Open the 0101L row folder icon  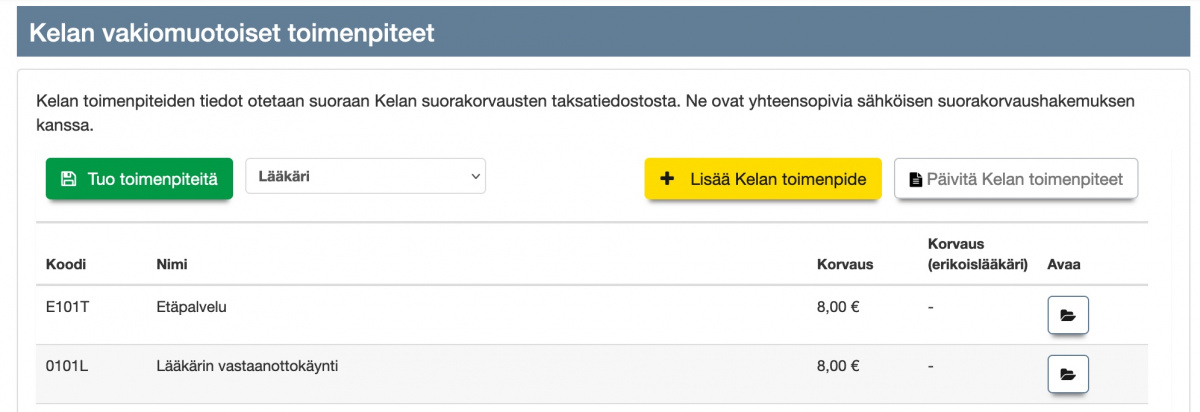pos(1067,374)
